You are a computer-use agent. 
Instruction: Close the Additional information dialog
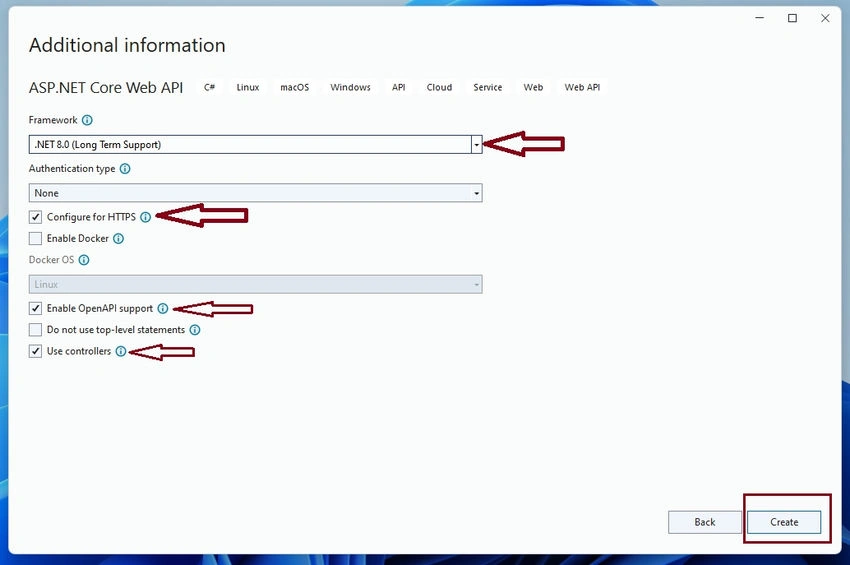tap(825, 18)
